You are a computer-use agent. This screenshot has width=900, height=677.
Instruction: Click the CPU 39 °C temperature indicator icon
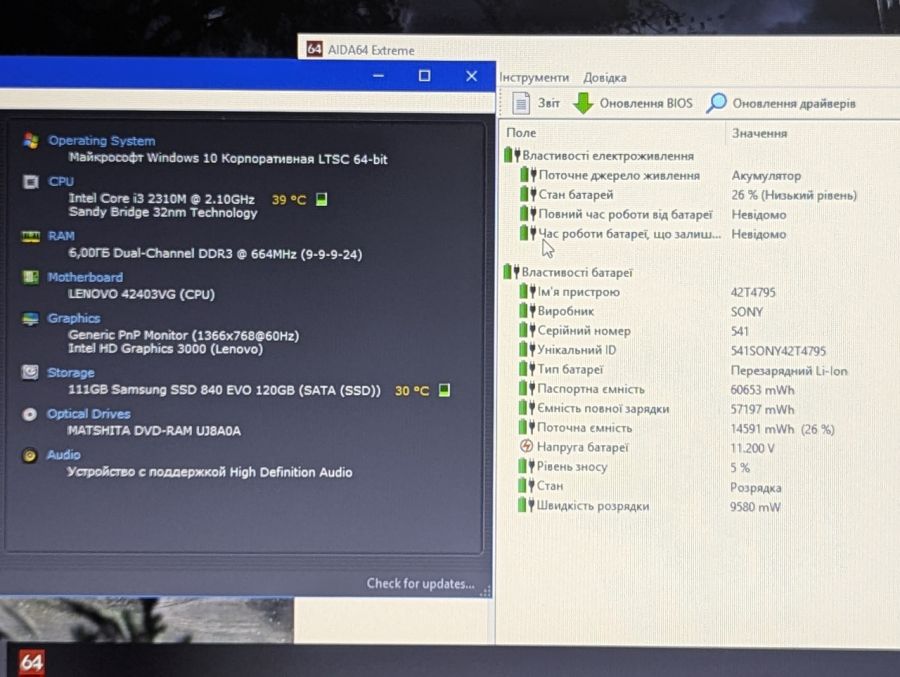[x=321, y=199]
